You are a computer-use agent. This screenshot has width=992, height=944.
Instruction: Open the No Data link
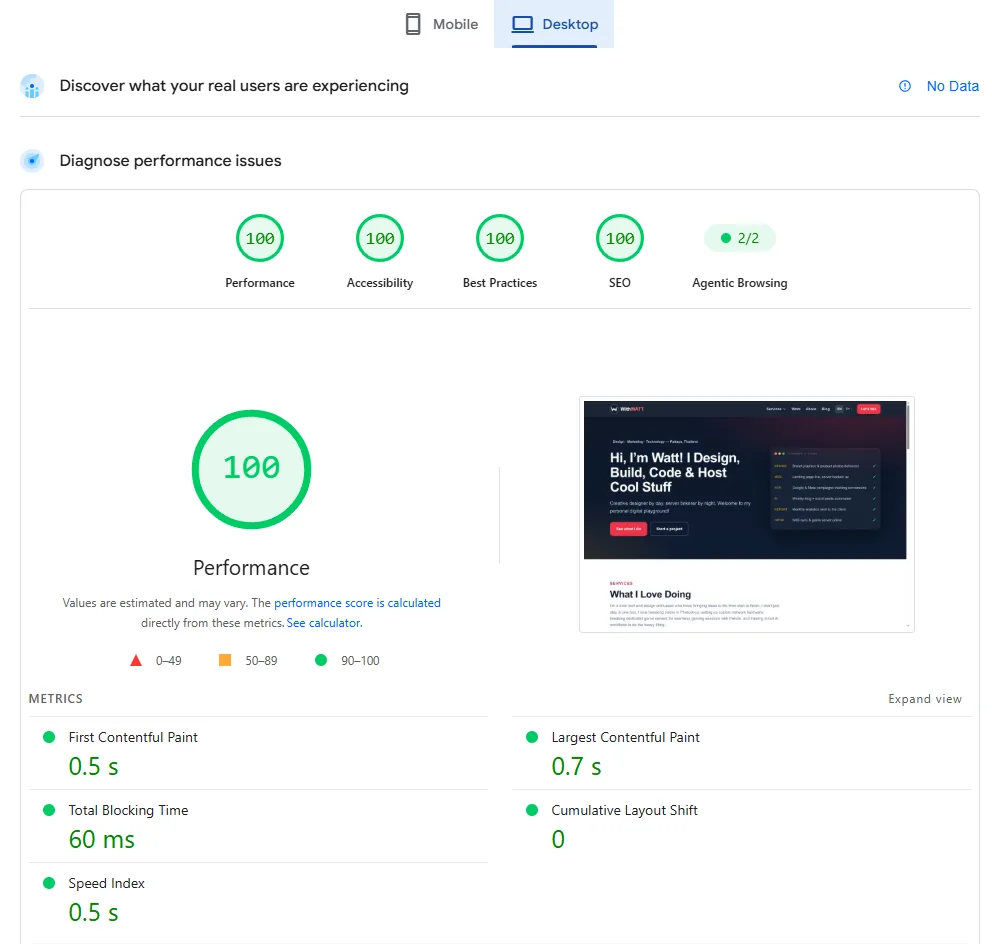(952, 86)
